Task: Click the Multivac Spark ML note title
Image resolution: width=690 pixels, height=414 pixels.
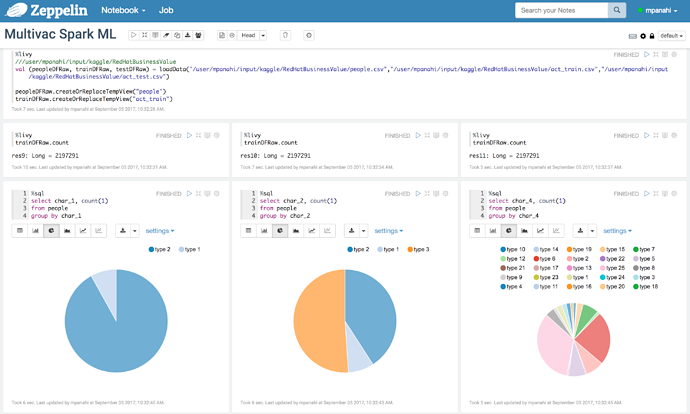Action: pyautogui.click(x=60, y=34)
